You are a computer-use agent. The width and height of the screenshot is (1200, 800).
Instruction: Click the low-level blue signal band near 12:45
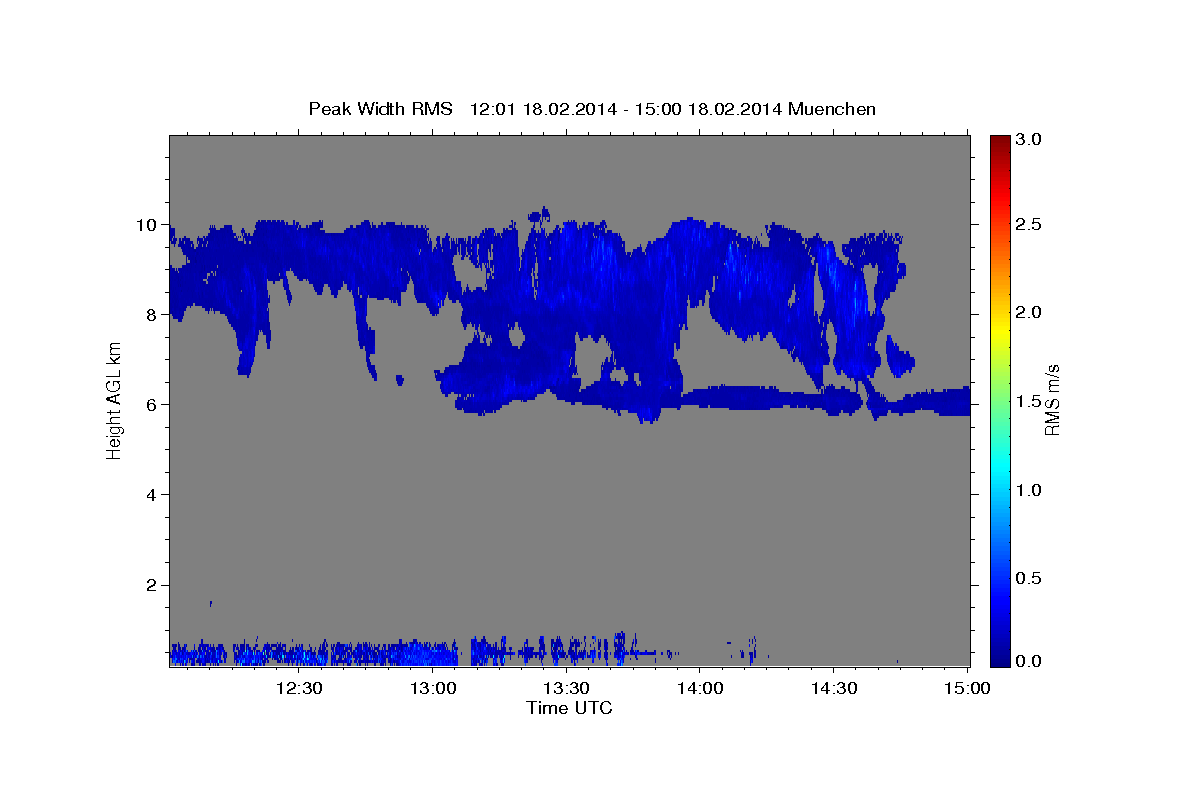point(366,653)
